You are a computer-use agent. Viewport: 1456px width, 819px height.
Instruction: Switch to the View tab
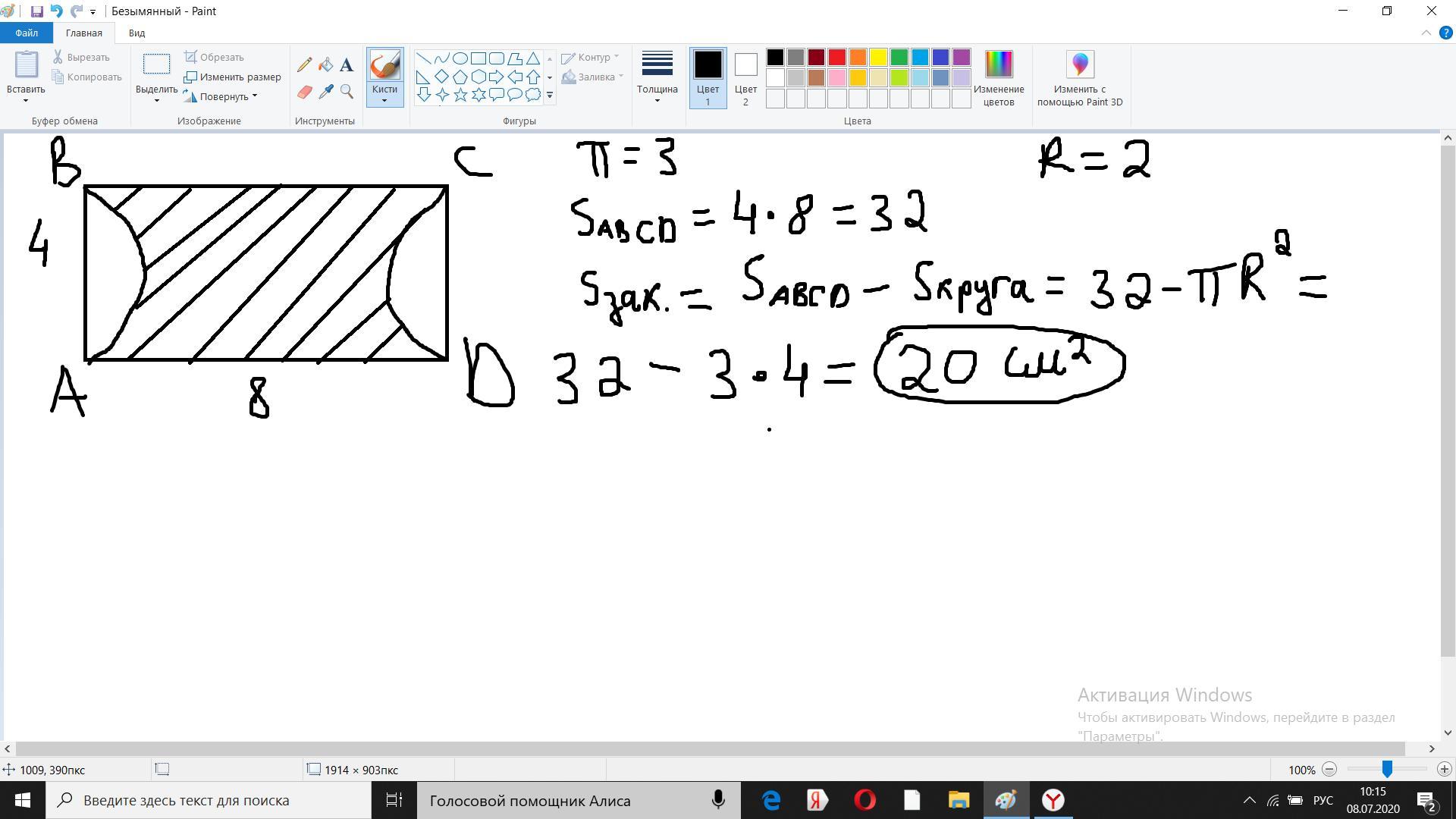click(136, 33)
